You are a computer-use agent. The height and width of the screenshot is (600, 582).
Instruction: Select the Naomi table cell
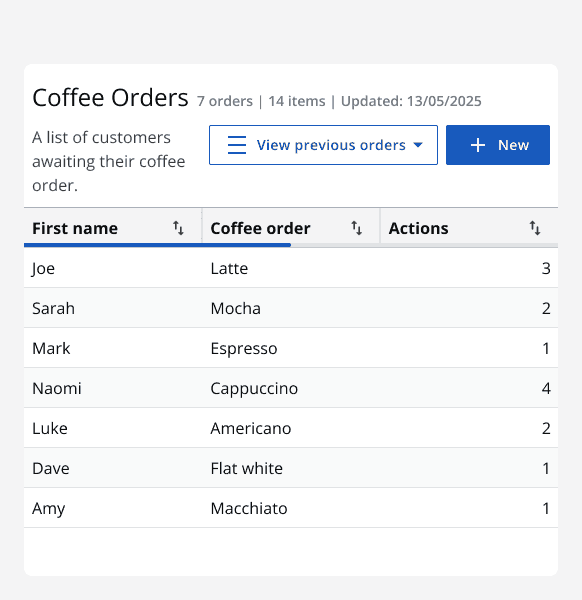click(x=113, y=388)
